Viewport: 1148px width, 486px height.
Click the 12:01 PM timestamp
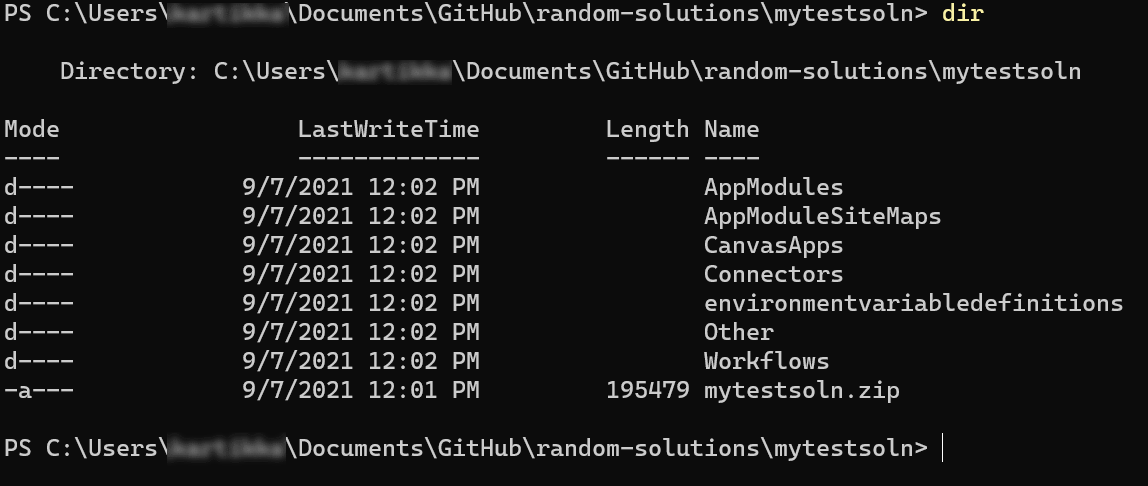point(423,390)
